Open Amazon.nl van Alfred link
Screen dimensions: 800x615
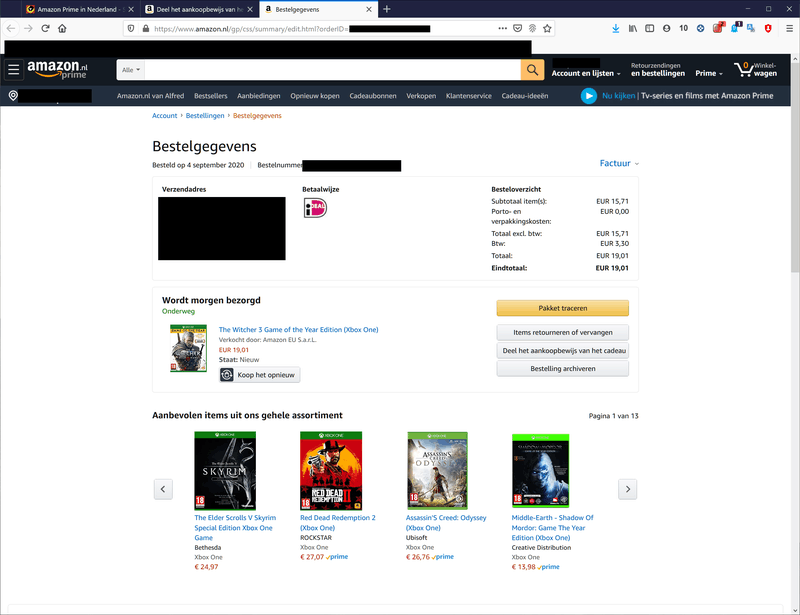click(x=151, y=96)
